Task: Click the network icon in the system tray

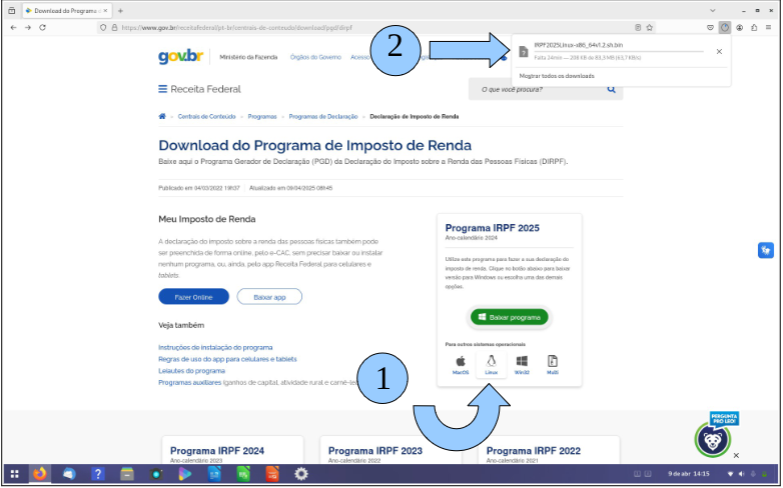Action: point(730,474)
